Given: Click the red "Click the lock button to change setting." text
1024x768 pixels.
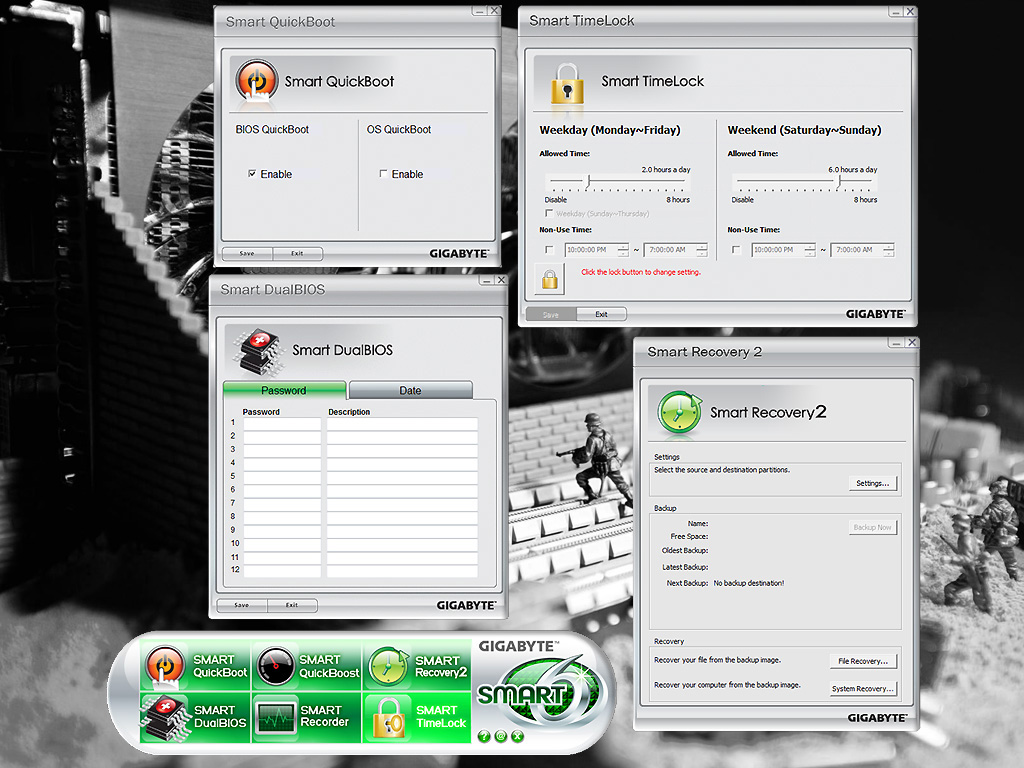Looking at the screenshot, I should (x=641, y=272).
